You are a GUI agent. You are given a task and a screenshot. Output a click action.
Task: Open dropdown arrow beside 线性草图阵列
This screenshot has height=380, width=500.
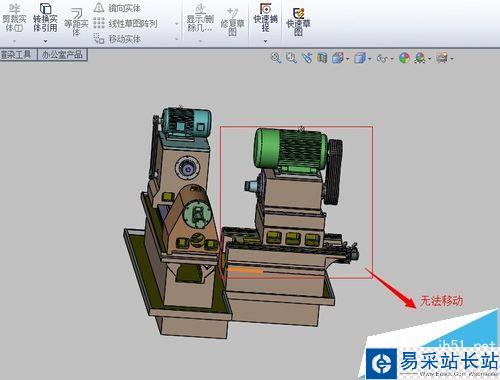pyautogui.click(x=177, y=23)
